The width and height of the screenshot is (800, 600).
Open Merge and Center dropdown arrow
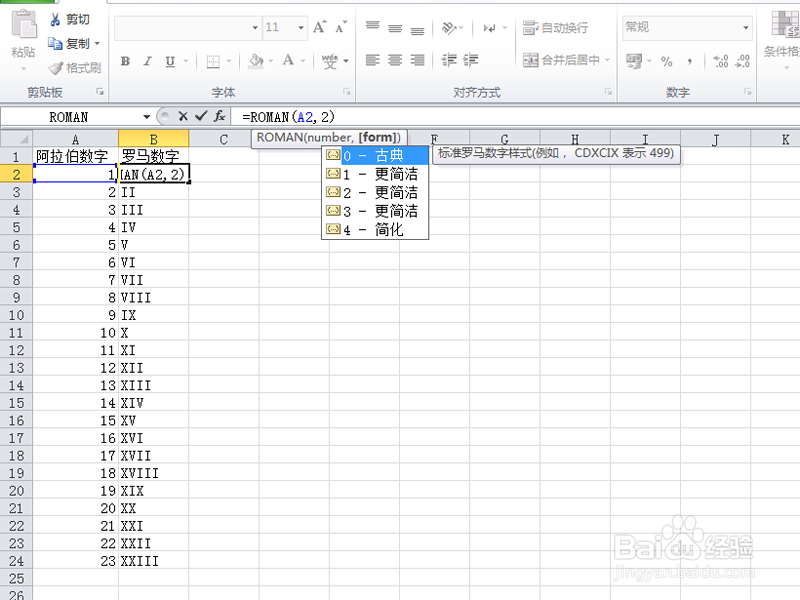click(607, 60)
